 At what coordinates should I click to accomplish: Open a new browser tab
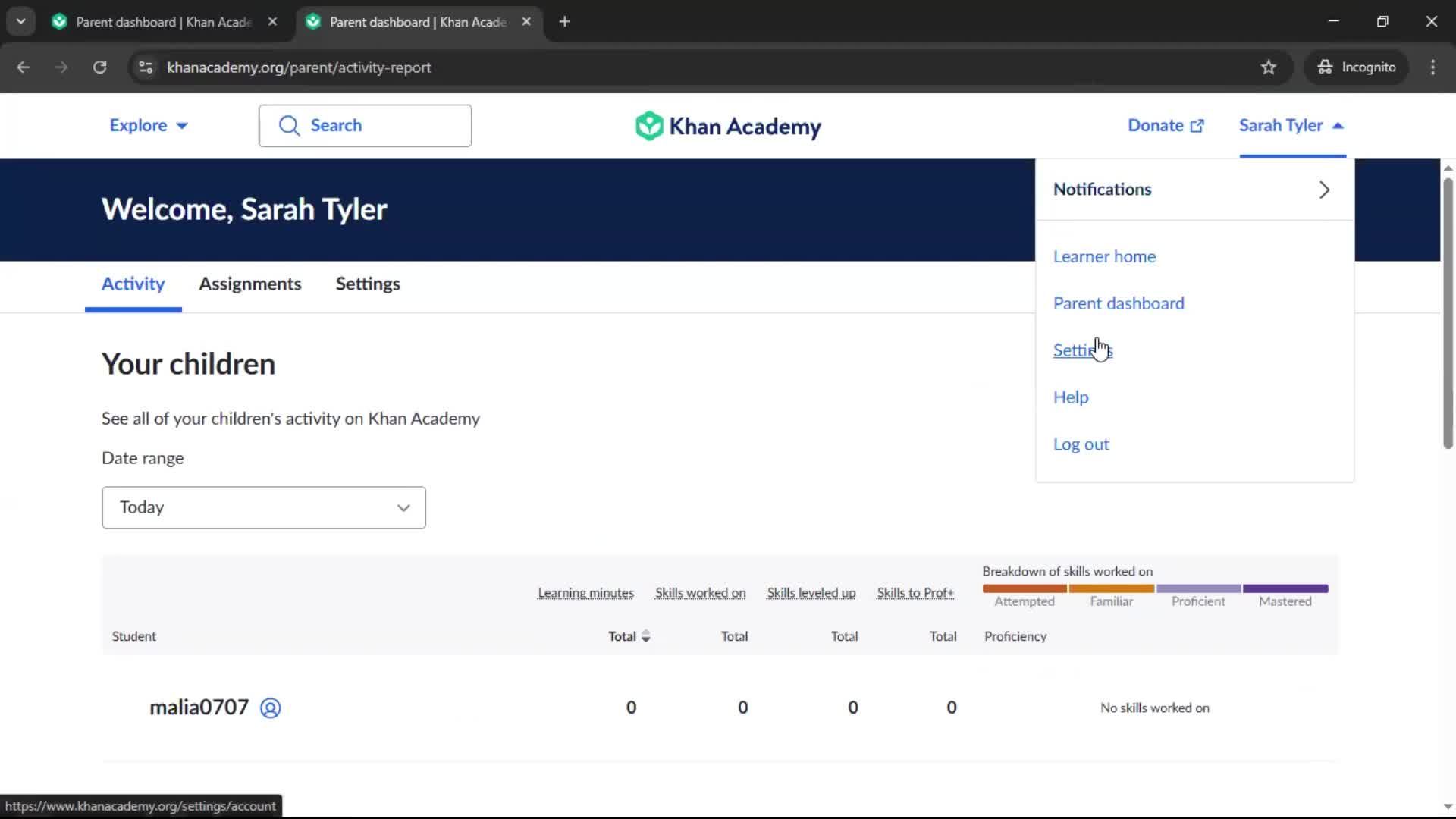[x=564, y=22]
